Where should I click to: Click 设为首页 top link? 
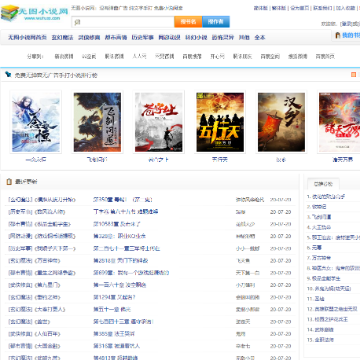point(299,8)
